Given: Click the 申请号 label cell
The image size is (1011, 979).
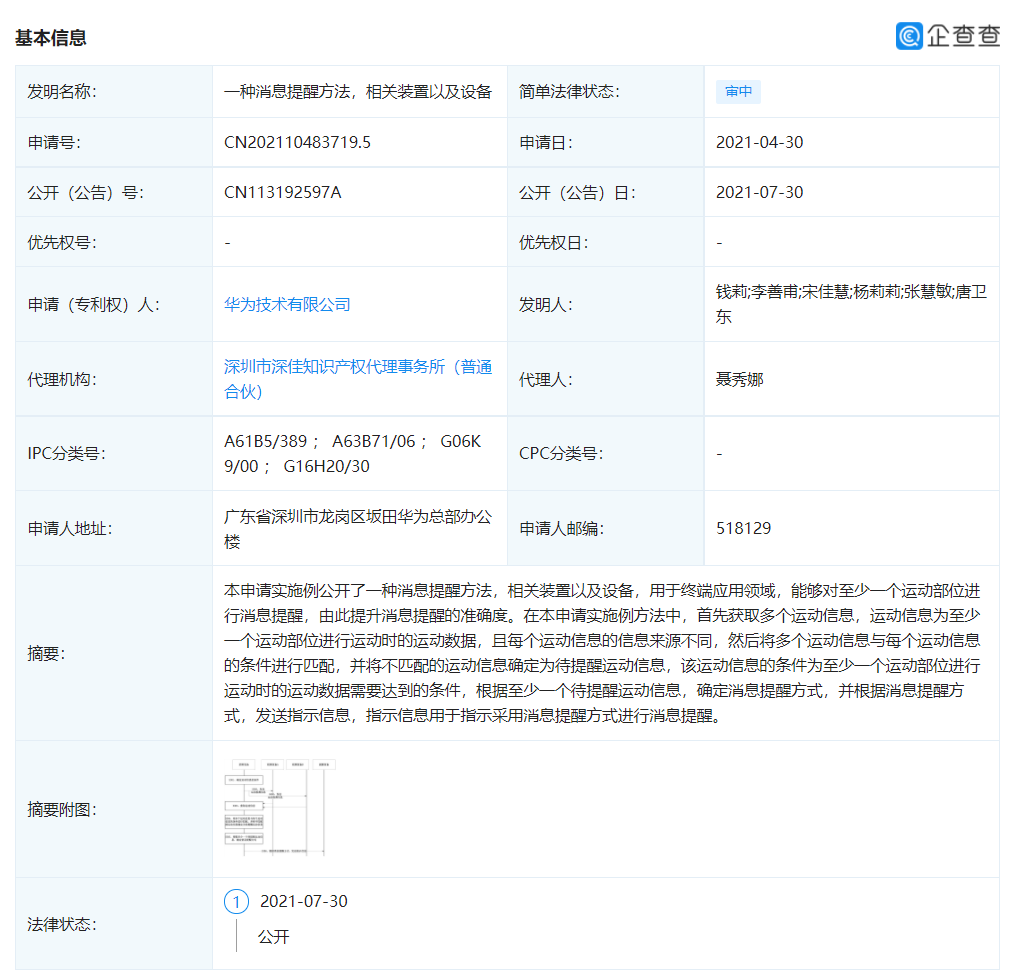Looking at the screenshot, I should pyautogui.click(x=113, y=143).
